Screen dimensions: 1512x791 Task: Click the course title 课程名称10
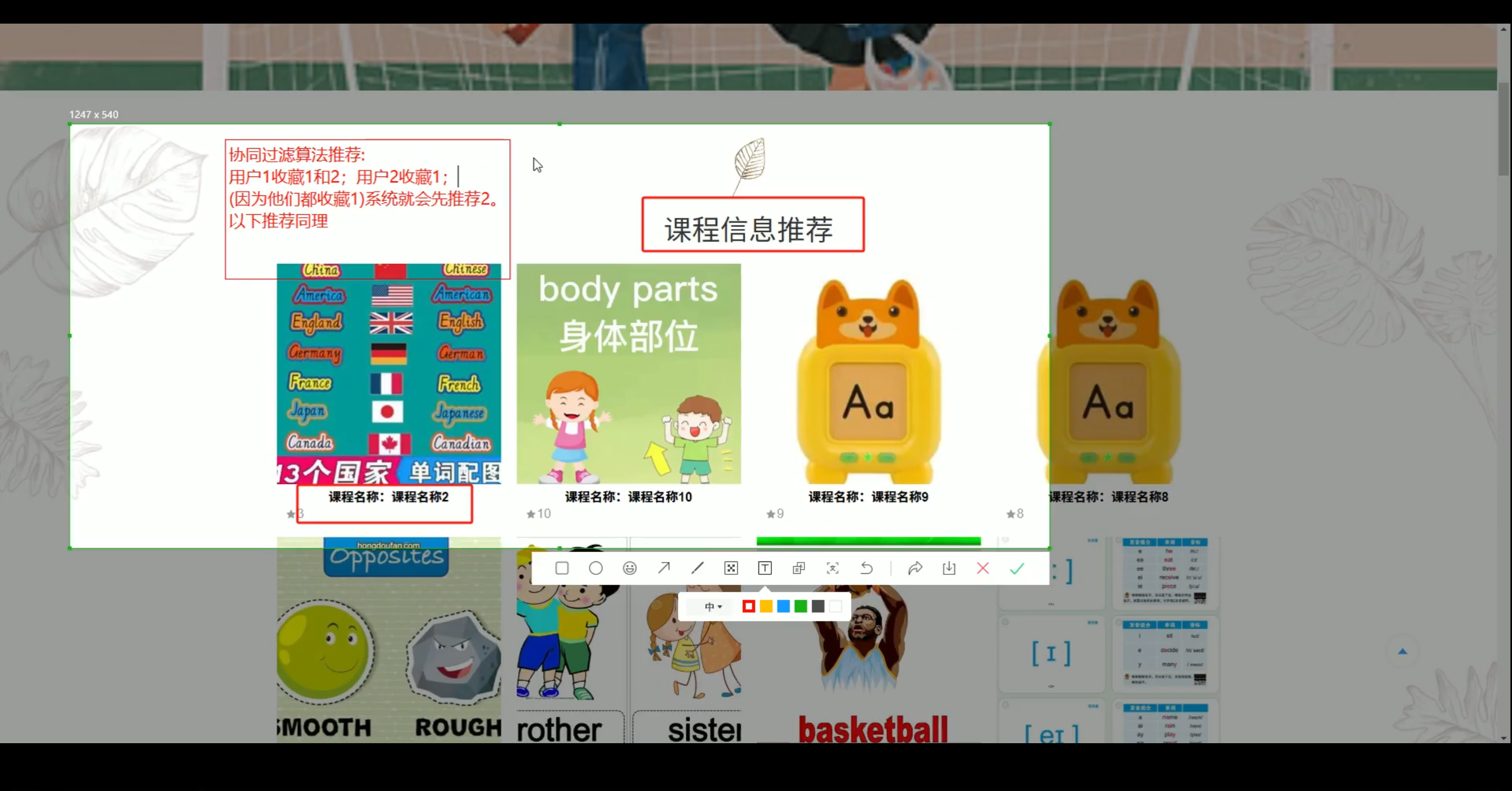point(628,497)
